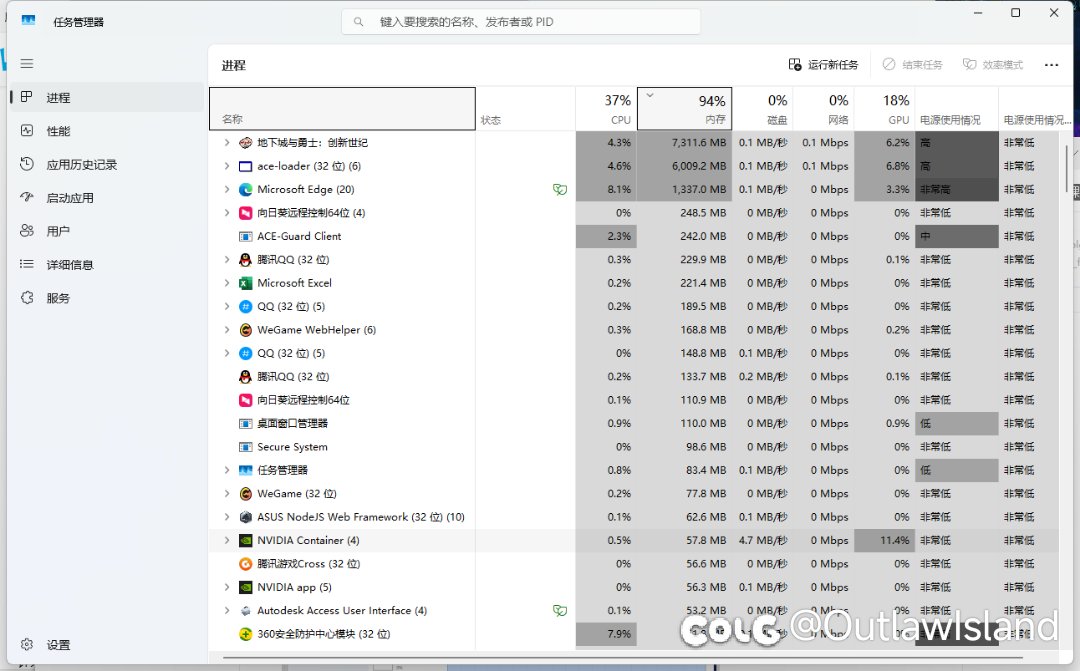Click the WeGame (32 位) process icon
This screenshot has height=671, width=1080.
click(x=245, y=494)
